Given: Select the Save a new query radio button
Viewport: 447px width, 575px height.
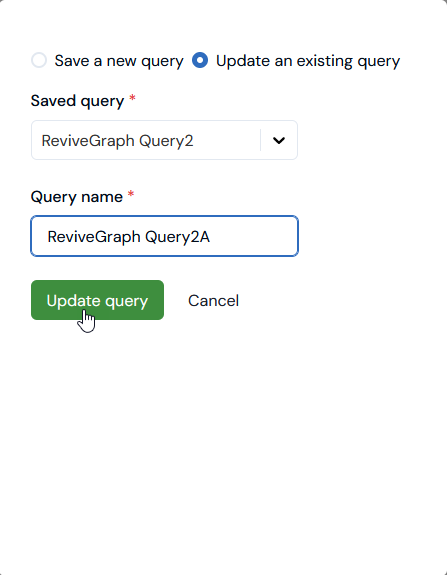Looking at the screenshot, I should [39, 61].
